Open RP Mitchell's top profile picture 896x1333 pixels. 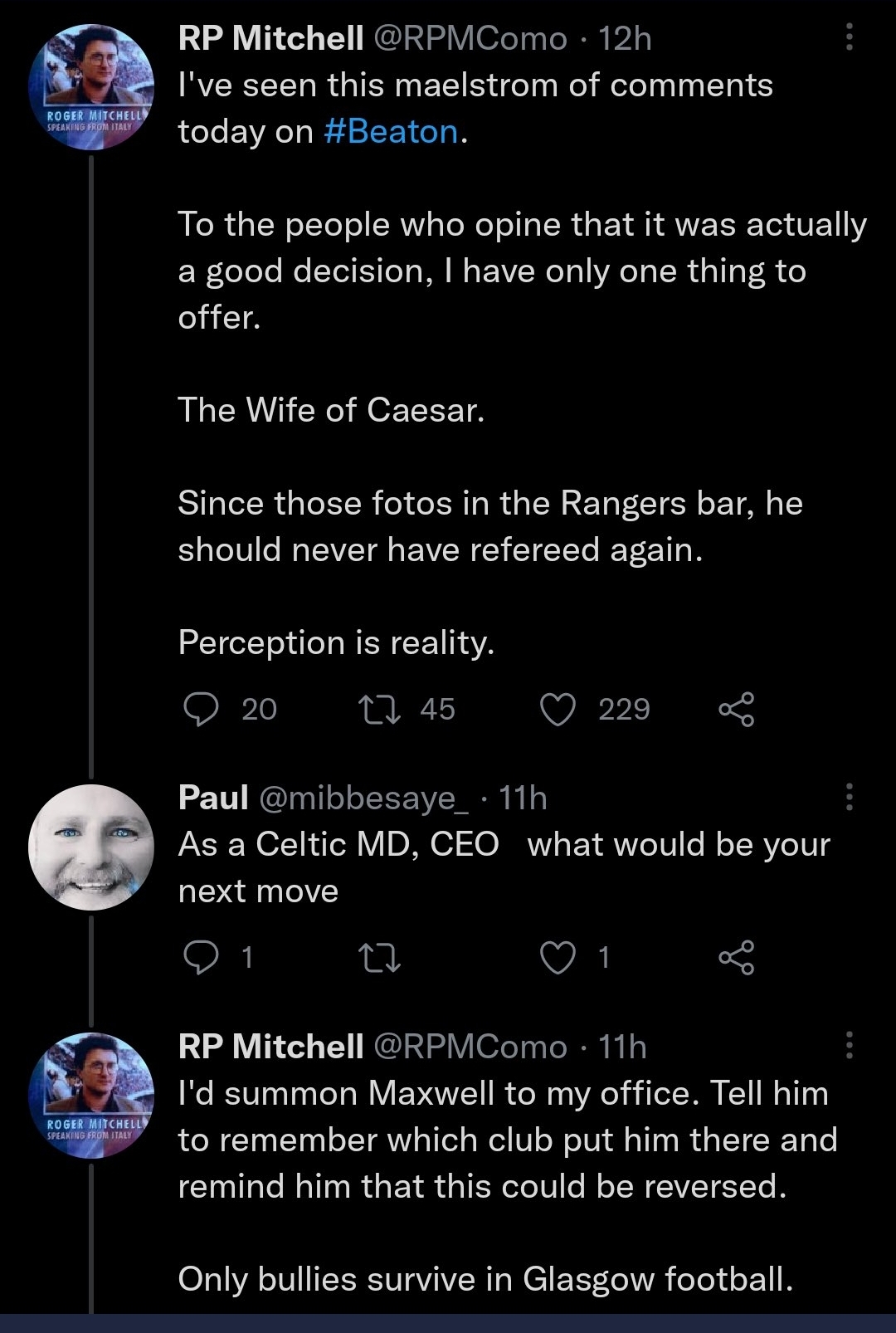tap(91, 87)
